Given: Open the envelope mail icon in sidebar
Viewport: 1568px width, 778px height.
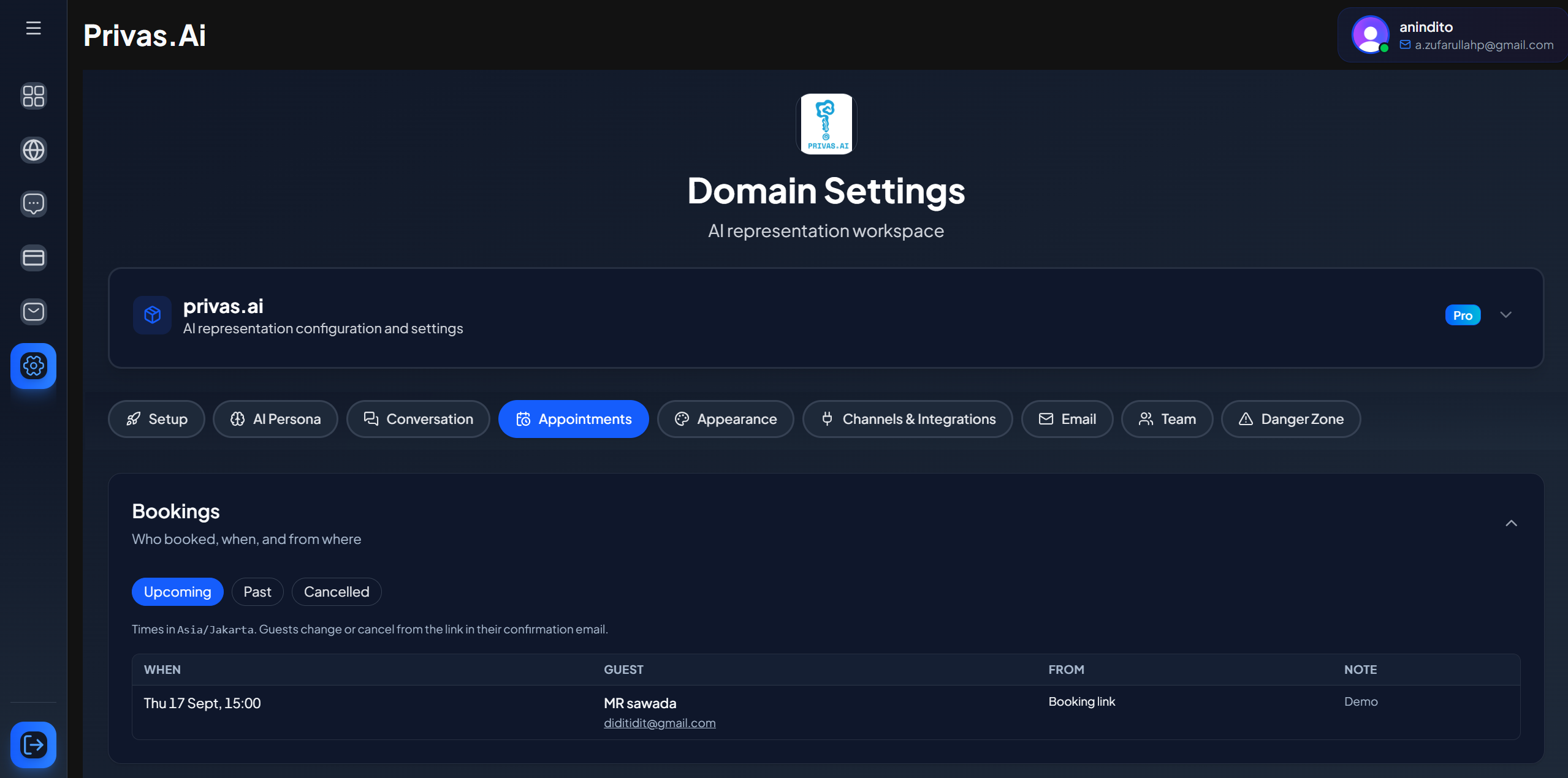Looking at the screenshot, I should pyautogui.click(x=33, y=311).
